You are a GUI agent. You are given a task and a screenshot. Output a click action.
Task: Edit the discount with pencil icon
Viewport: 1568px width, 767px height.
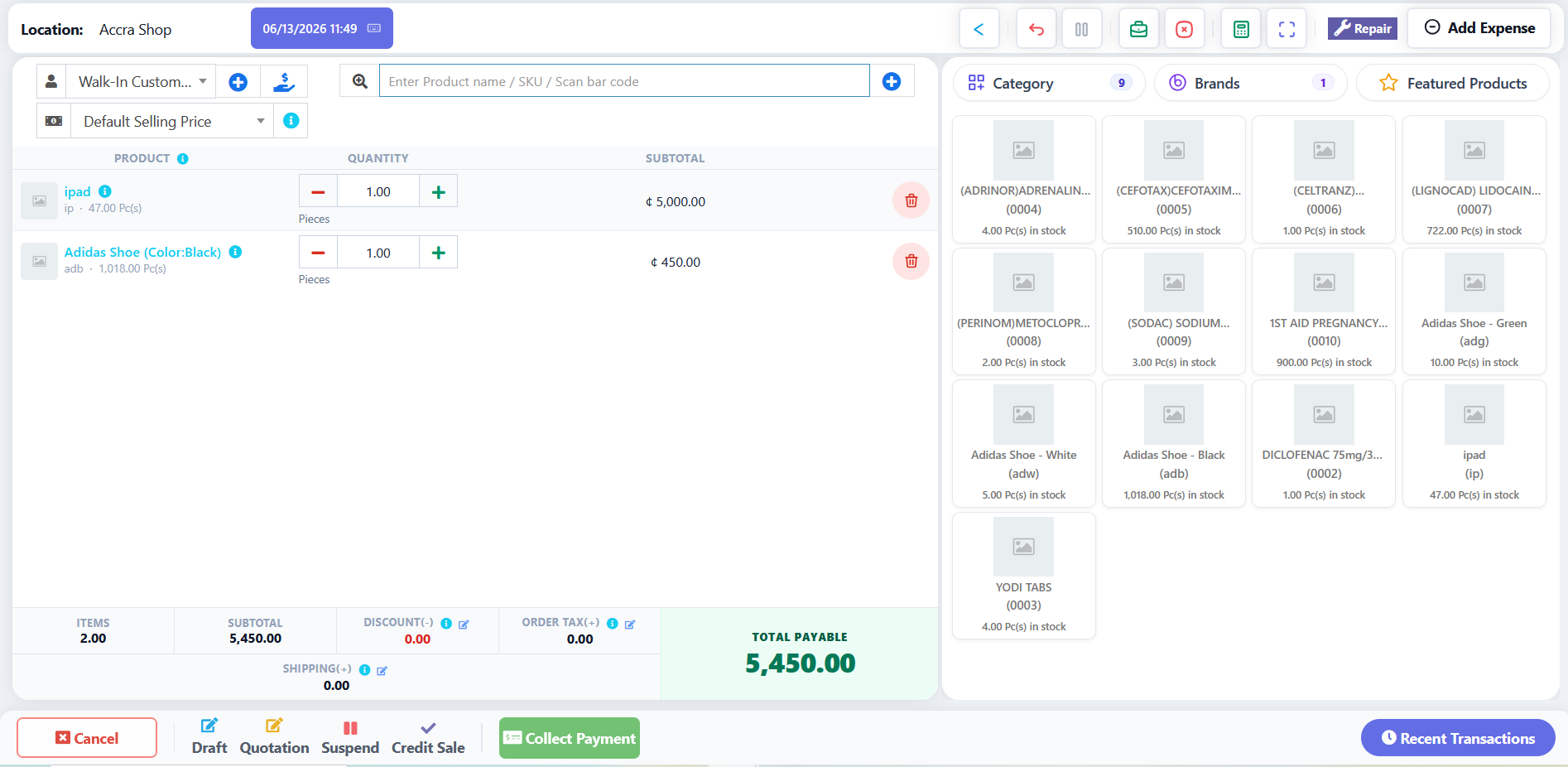point(464,625)
